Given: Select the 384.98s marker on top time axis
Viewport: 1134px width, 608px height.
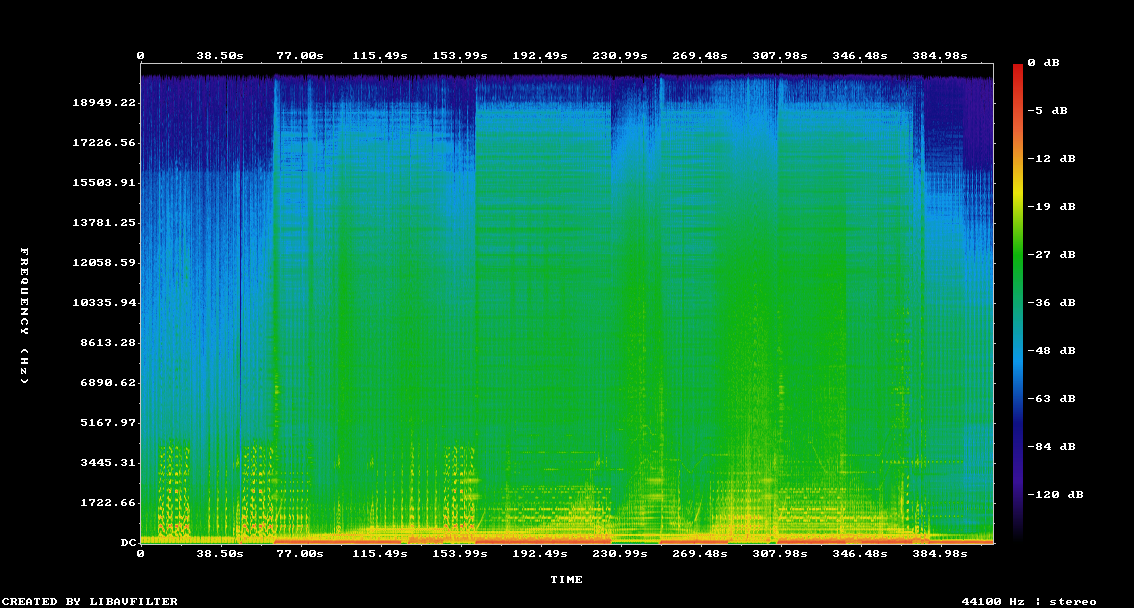Looking at the screenshot, I should pyautogui.click(x=940, y=55).
